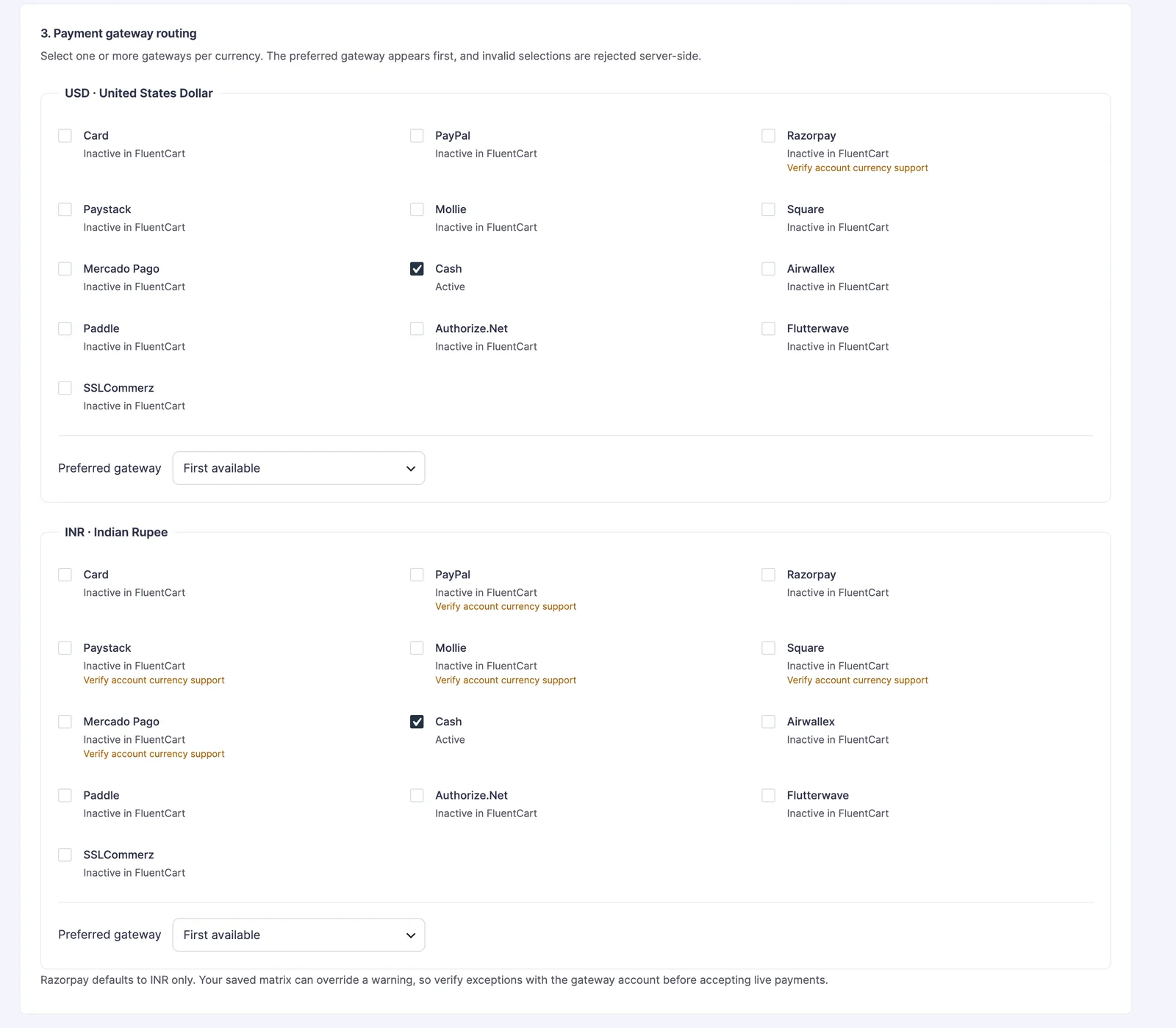Check Square under INR
Screen dimensions: 1176x1028
[768, 648]
